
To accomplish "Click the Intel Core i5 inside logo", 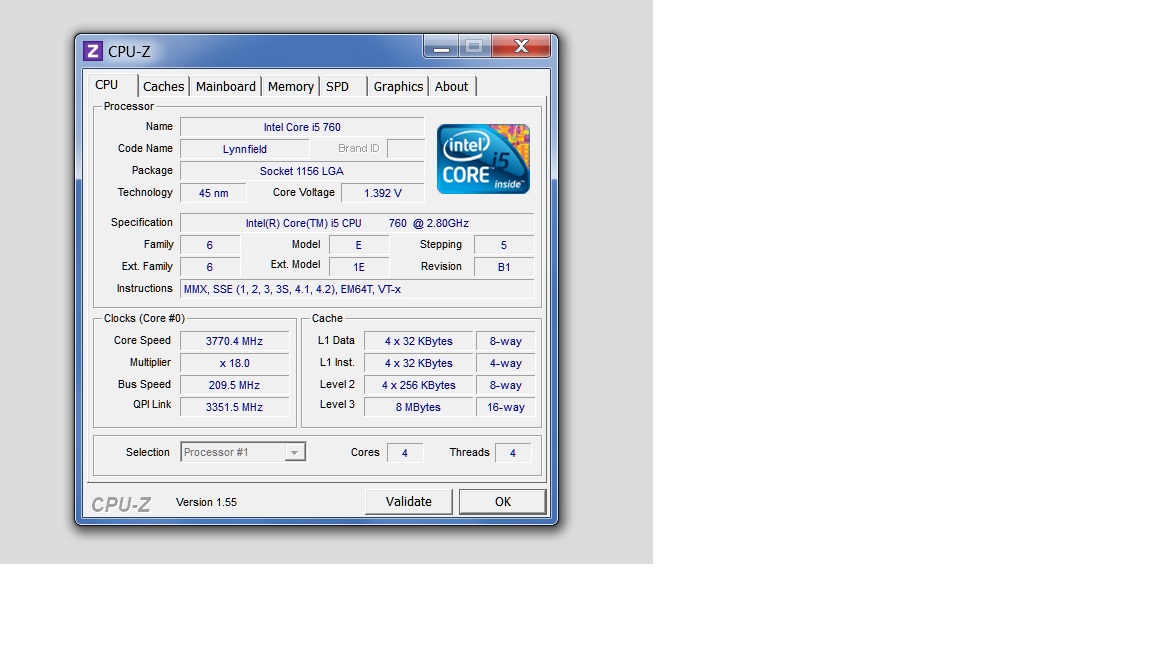I will point(483,159).
